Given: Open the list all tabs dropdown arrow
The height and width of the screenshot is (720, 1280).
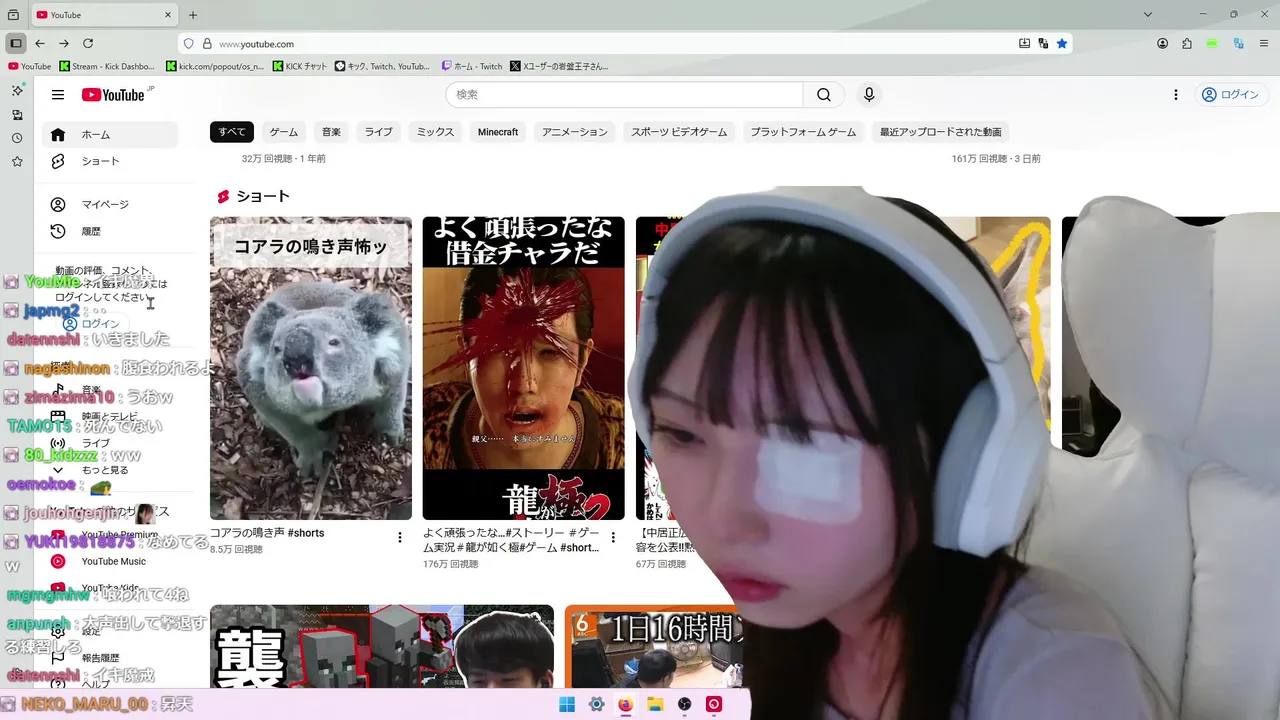Looking at the screenshot, I should [1148, 15].
